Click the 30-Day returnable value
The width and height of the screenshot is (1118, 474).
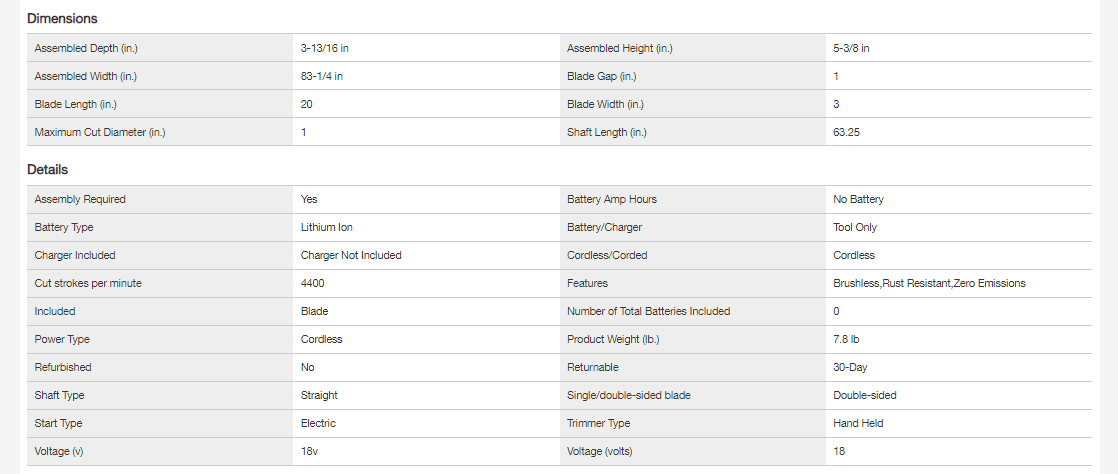[850, 368]
